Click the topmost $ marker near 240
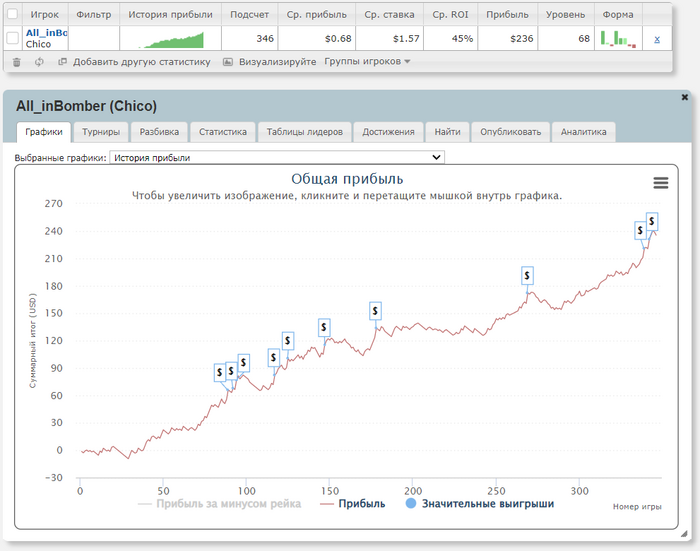Viewport: 700px width, 551px height. click(652, 221)
